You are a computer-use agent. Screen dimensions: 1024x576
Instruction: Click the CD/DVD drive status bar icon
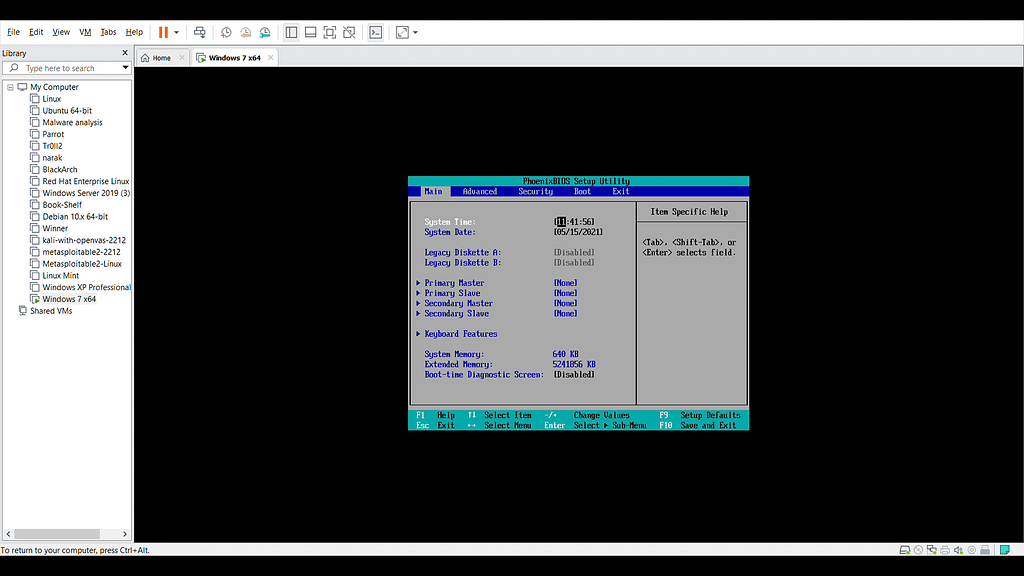pyautogui.click(x=918, y=550)
